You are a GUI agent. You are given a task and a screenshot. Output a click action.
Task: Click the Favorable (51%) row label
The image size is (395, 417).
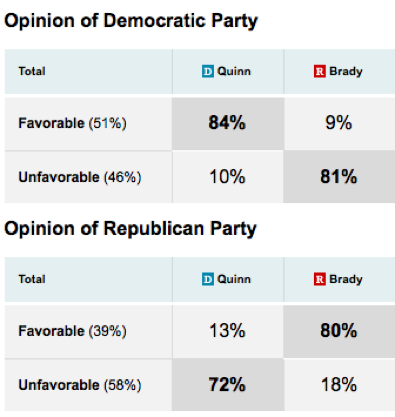[72, 123]
